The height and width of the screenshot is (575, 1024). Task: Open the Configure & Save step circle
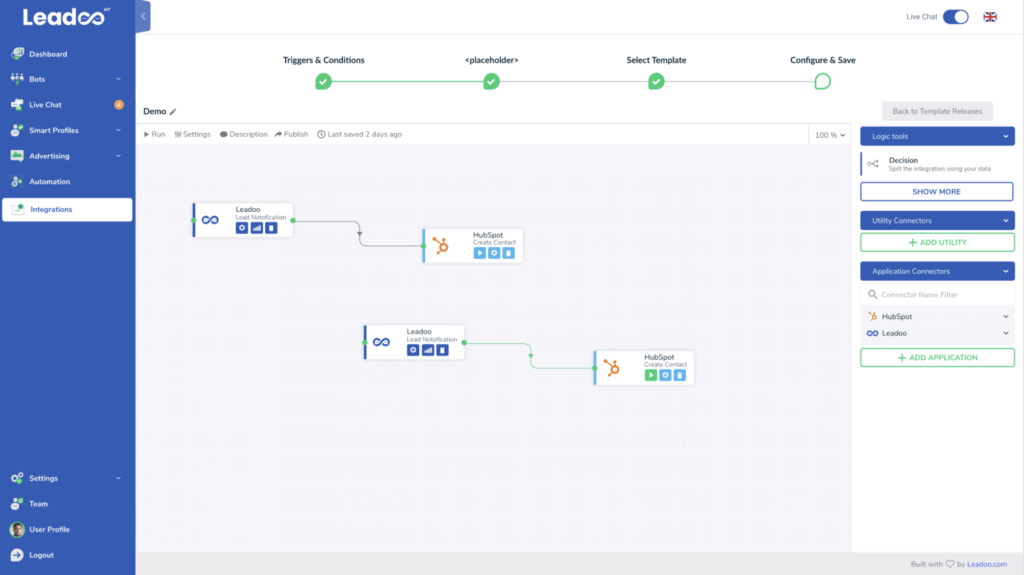click(822, 82)
